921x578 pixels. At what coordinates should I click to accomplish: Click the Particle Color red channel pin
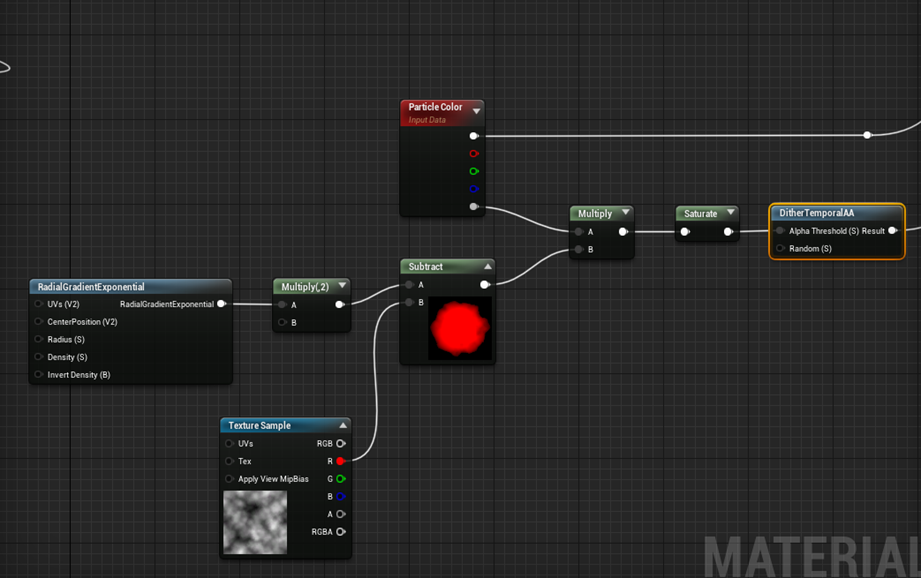coord(474,153)
